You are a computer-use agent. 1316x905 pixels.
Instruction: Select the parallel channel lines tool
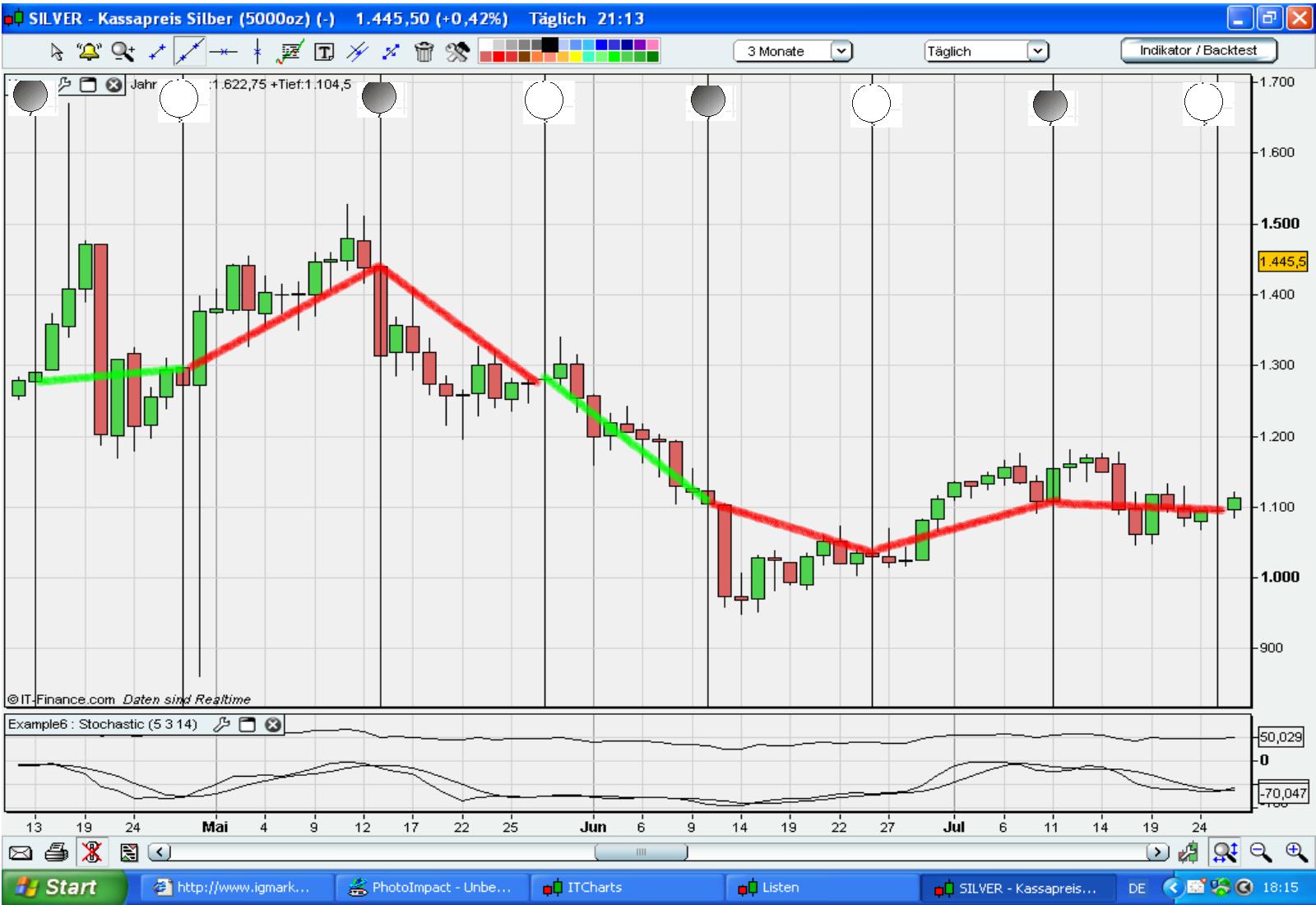pyautogui.click(x=357, y=52)
